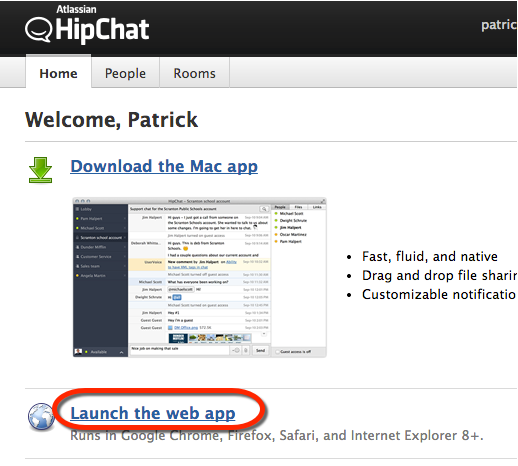The height and width of the screenshot is (466, 518).
Task: Click the Atlassian HipChat wordmark
Action: tap(102, 25)
